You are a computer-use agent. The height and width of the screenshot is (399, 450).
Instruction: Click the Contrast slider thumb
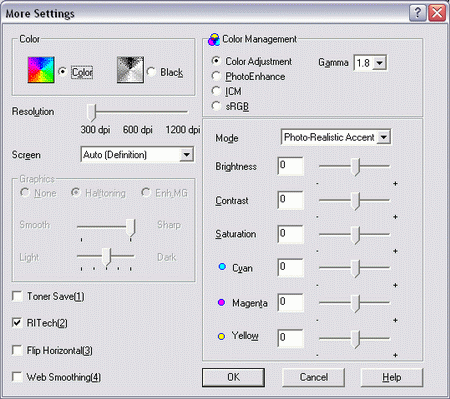[356, 201]
